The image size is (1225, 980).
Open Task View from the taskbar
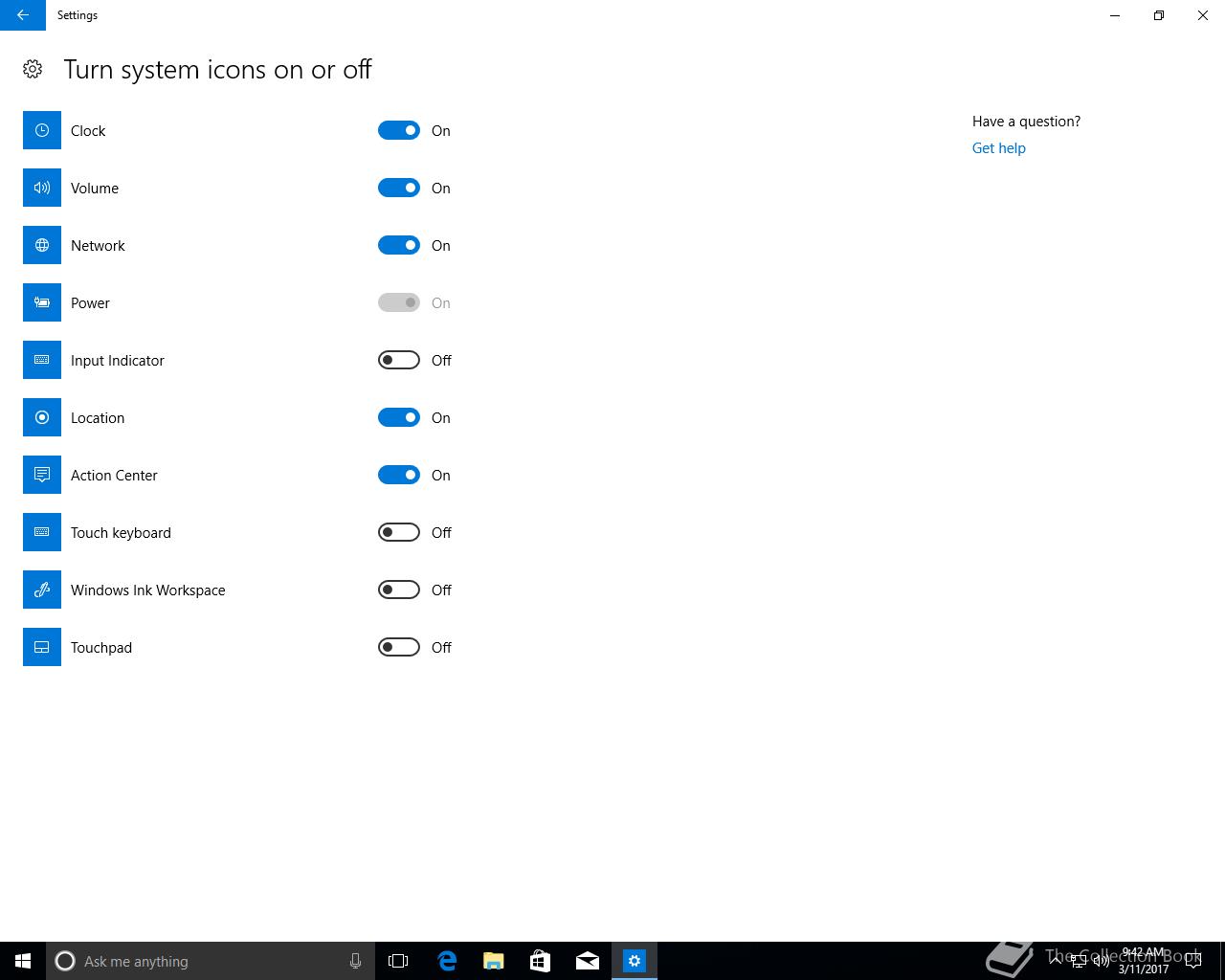tap(398, 961)
